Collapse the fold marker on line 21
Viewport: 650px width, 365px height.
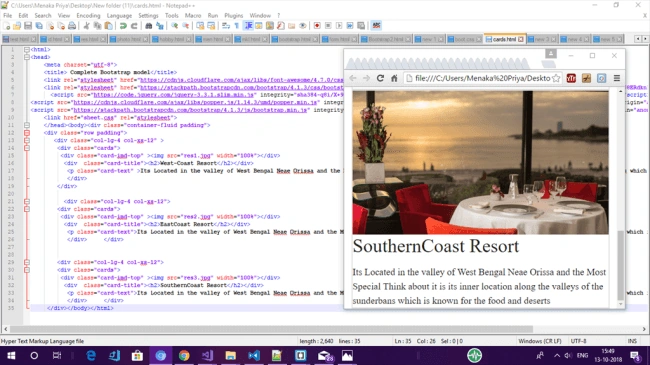coord(27,201)
